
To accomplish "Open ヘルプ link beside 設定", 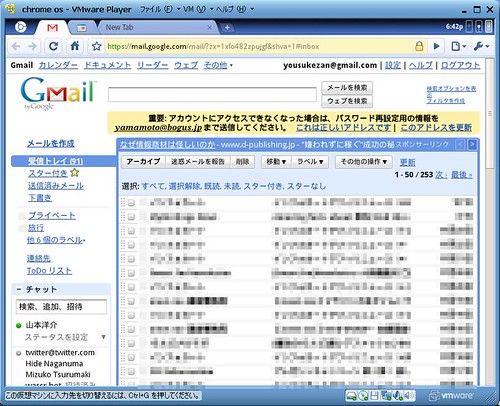I will click(x=421, y=65).
